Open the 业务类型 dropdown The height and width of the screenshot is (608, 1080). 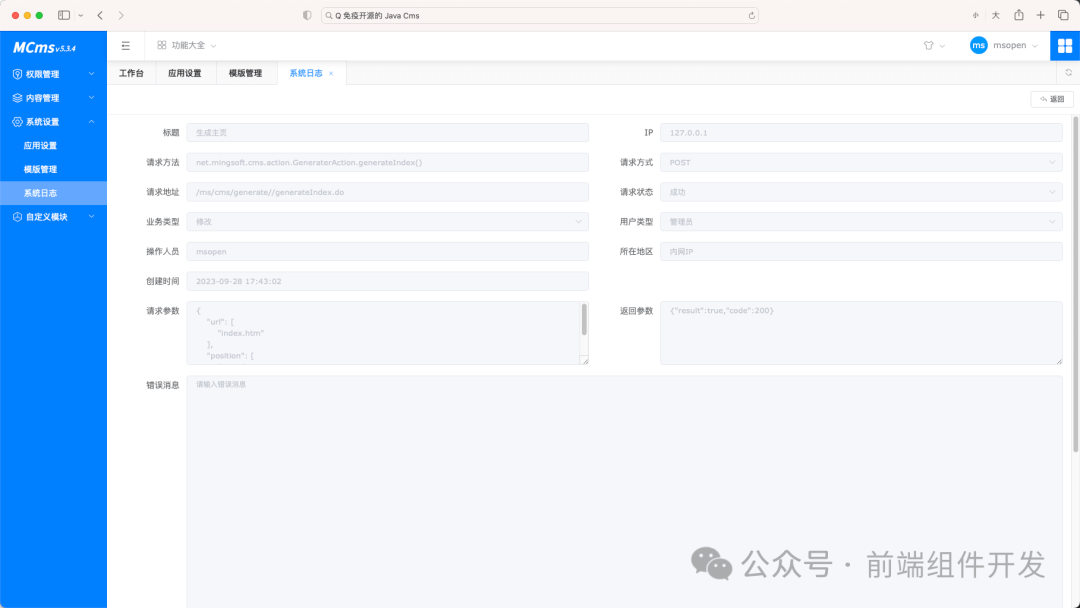(x=387, y=222)
